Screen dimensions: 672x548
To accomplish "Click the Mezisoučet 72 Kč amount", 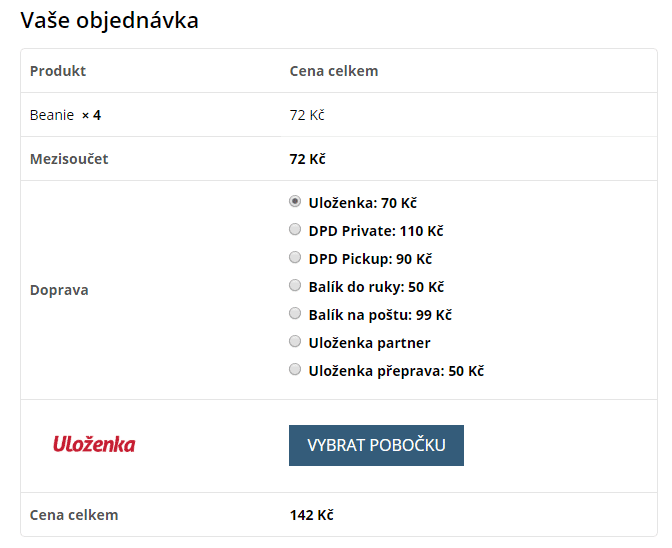I will click(x=308, y=159).
